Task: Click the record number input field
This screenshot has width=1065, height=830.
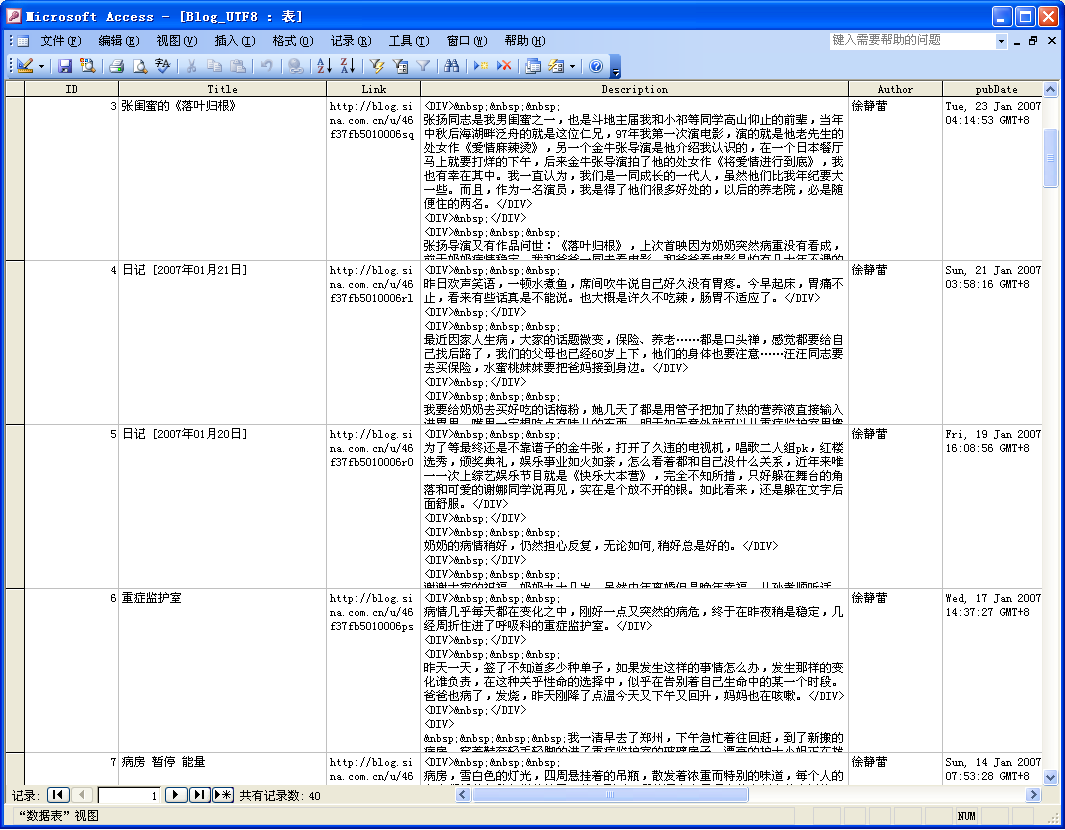Action: coord(129,796)
